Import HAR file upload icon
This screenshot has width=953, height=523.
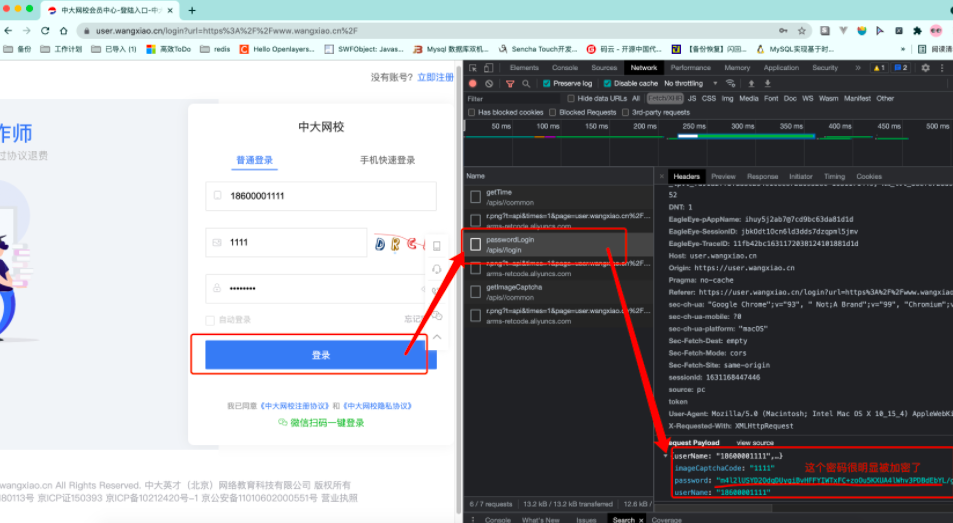(751, 83)
